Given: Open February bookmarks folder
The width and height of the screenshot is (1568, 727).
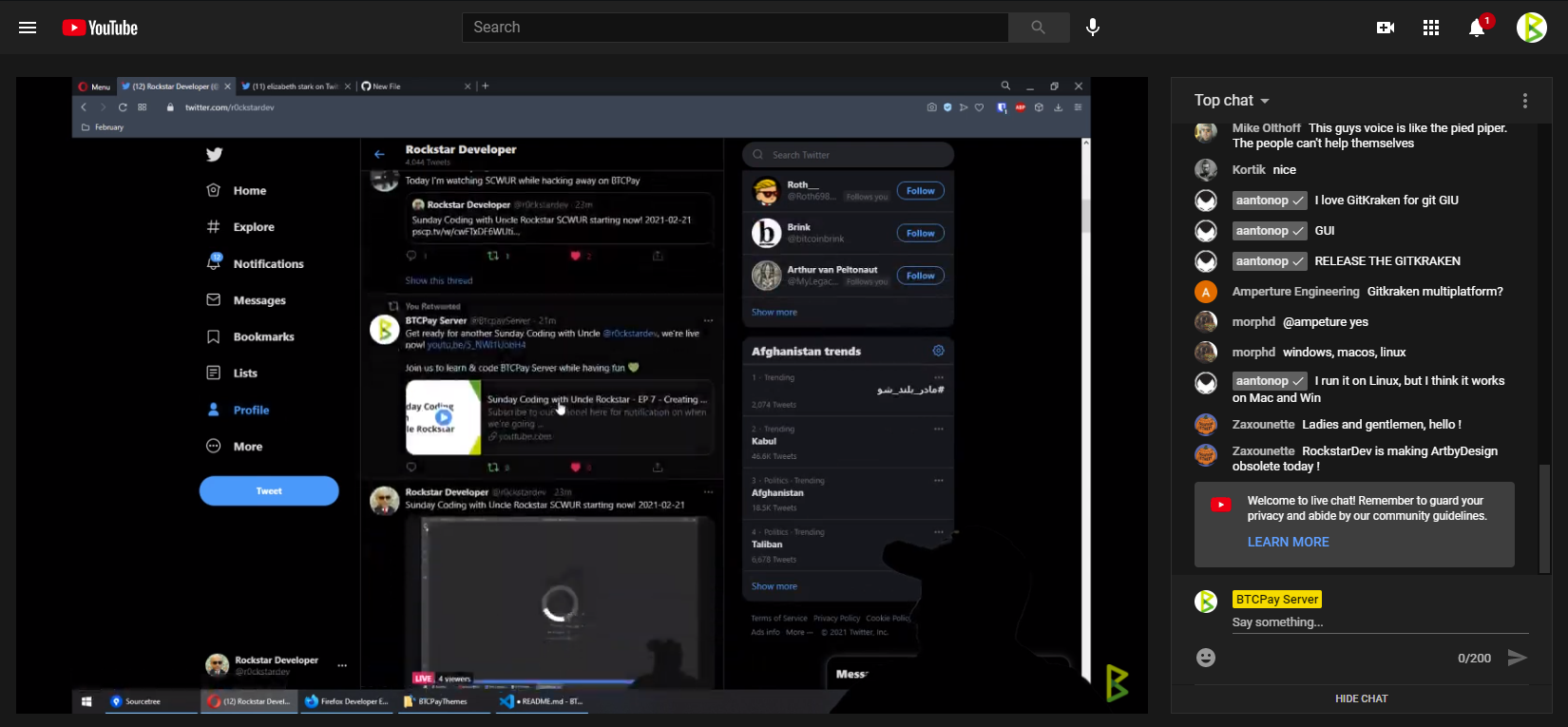Looking at the screenshot, I should click(x=103, y=127).
